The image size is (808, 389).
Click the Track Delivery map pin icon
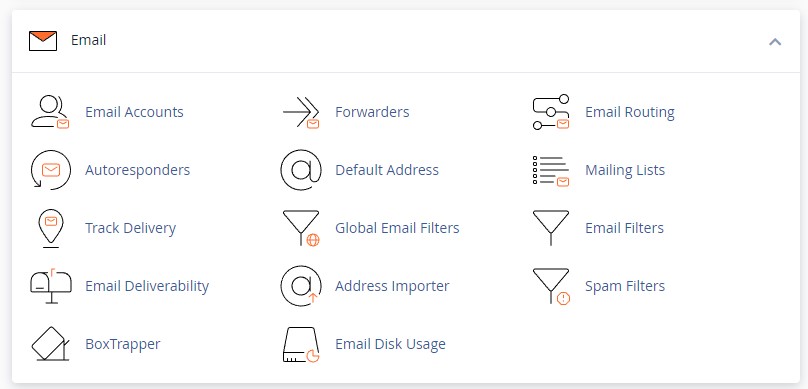pyautogui.click(x=50, y=228)
